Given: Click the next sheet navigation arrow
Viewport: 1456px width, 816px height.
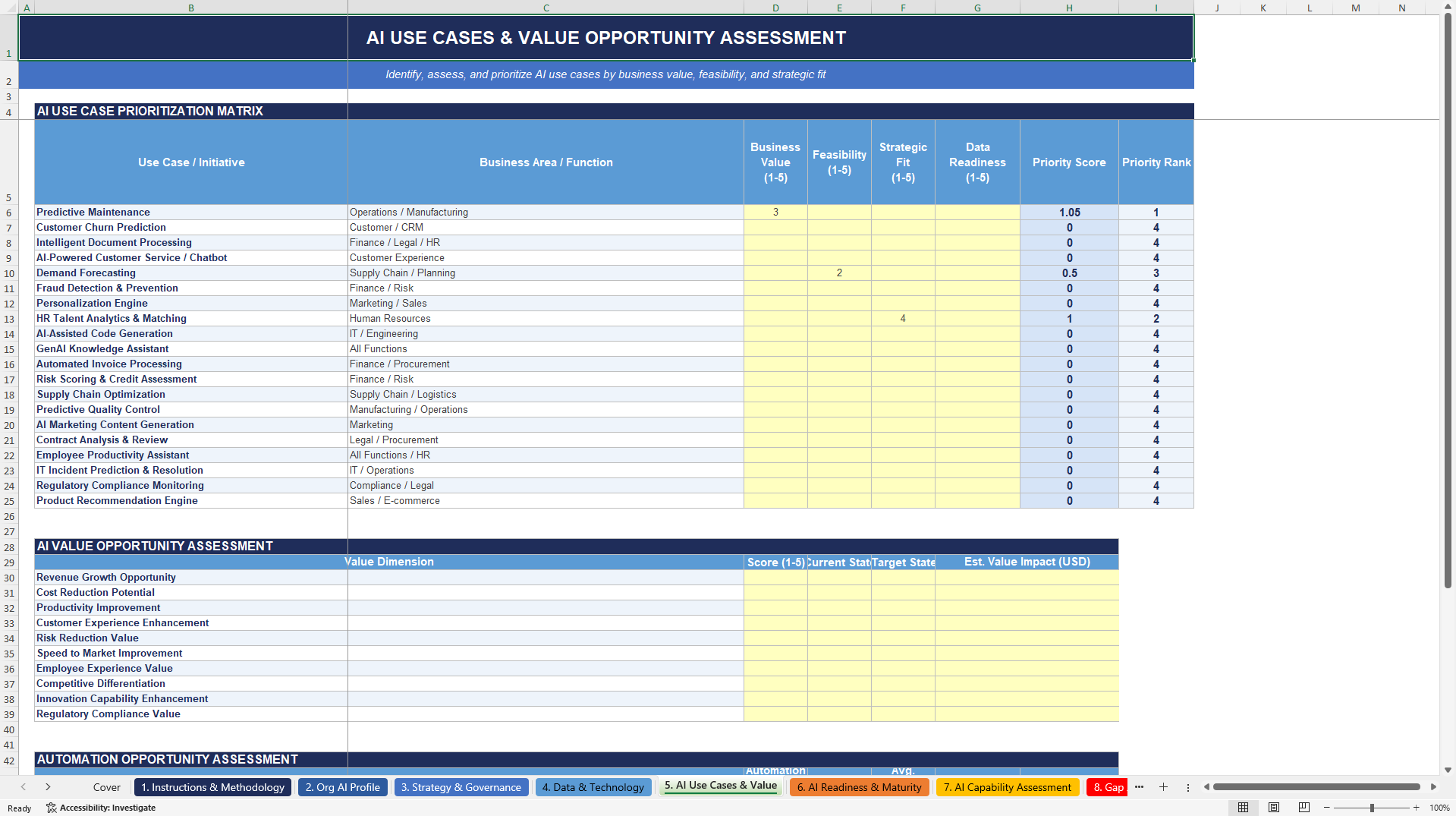Looking at the screenshot, I should pyautogui.click(x=48, y=787).
